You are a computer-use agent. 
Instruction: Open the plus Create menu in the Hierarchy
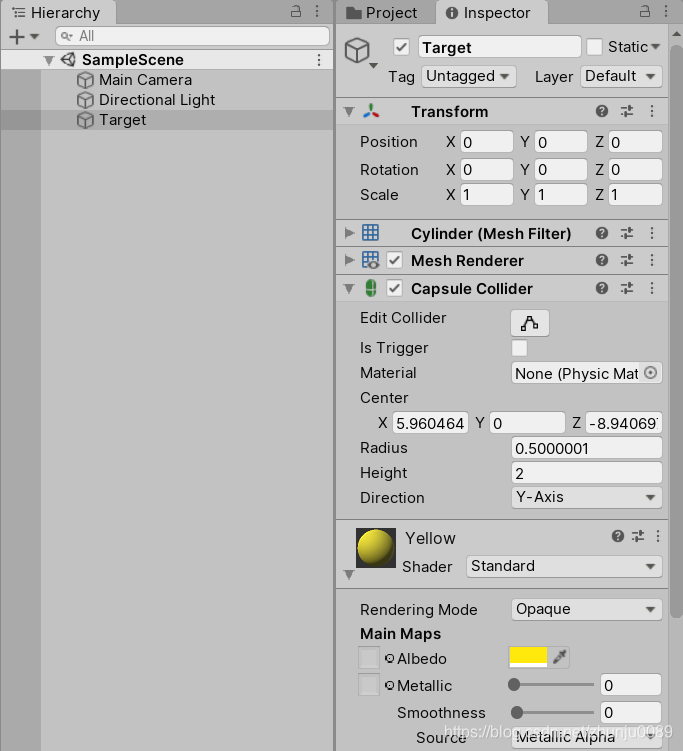click(x=23, y=36)
